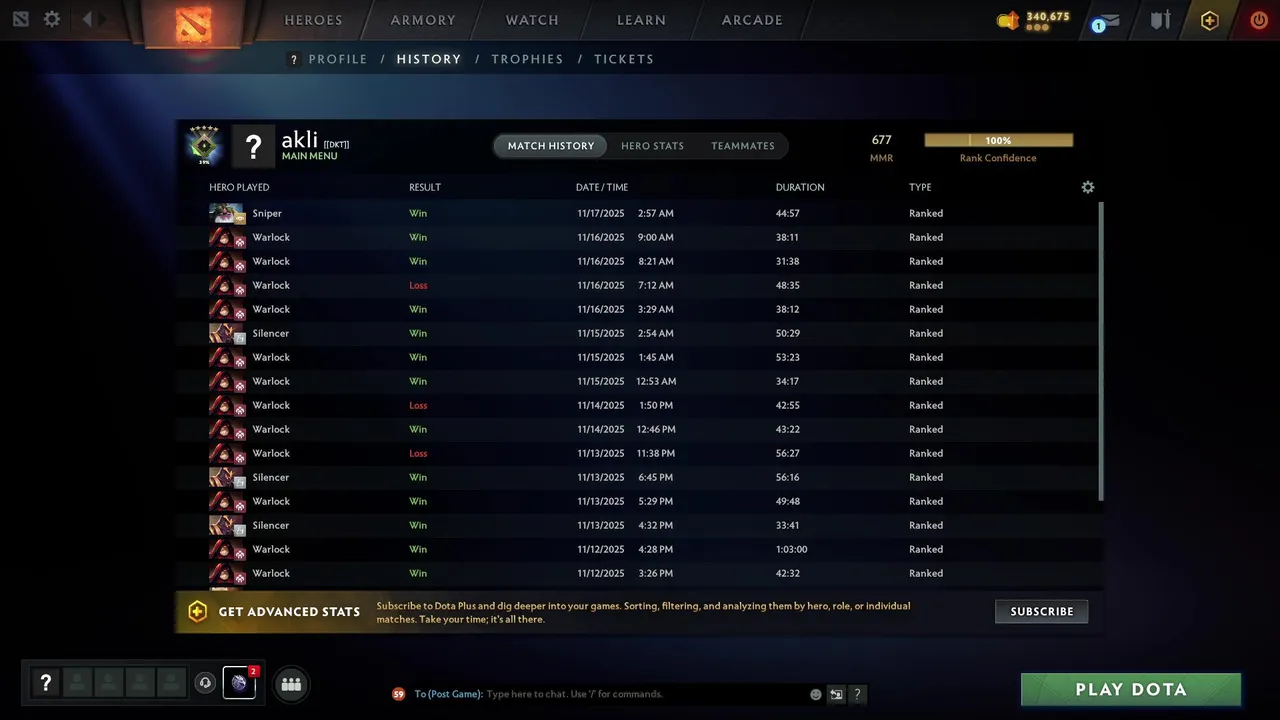The height and width of the screenshot is (720, 1280).
Task: Open match history filter gear icon
Action: [1088, 187]
